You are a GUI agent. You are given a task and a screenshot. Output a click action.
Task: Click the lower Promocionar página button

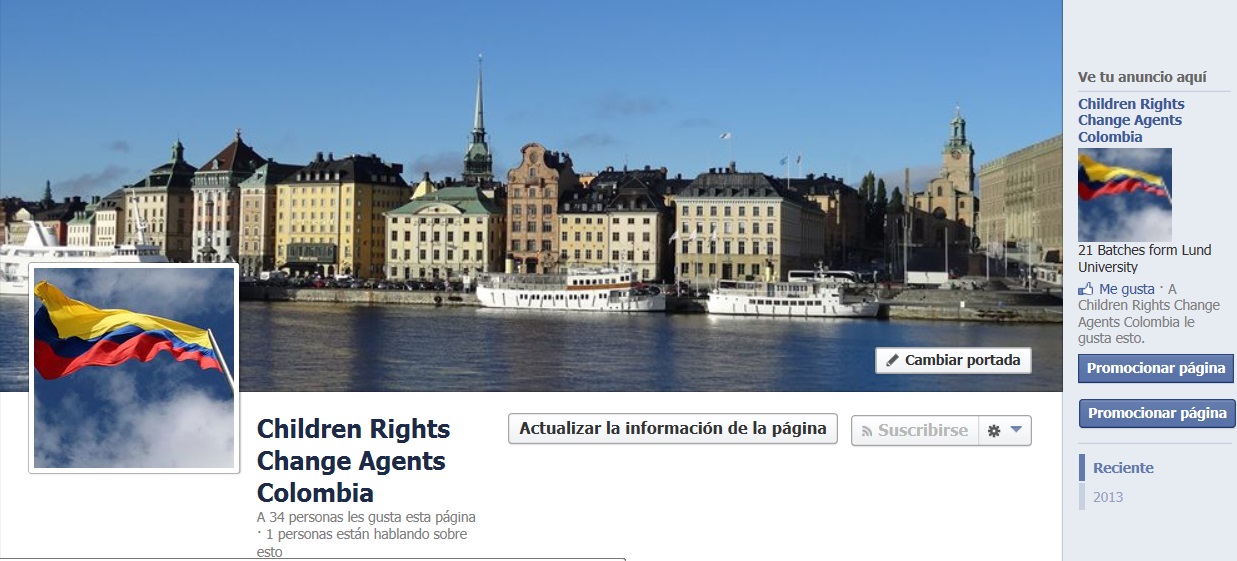tap(1157, 413)
